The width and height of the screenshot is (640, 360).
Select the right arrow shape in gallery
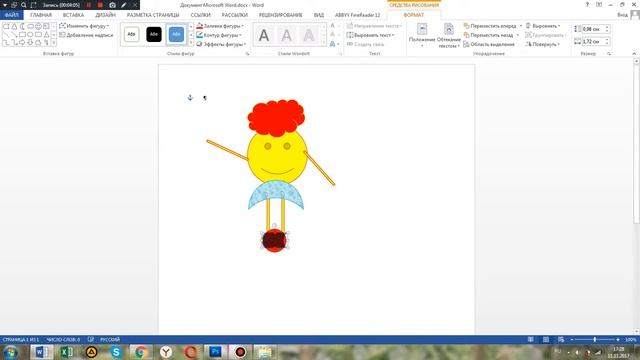pyautogui.click(x=22, y=42)
